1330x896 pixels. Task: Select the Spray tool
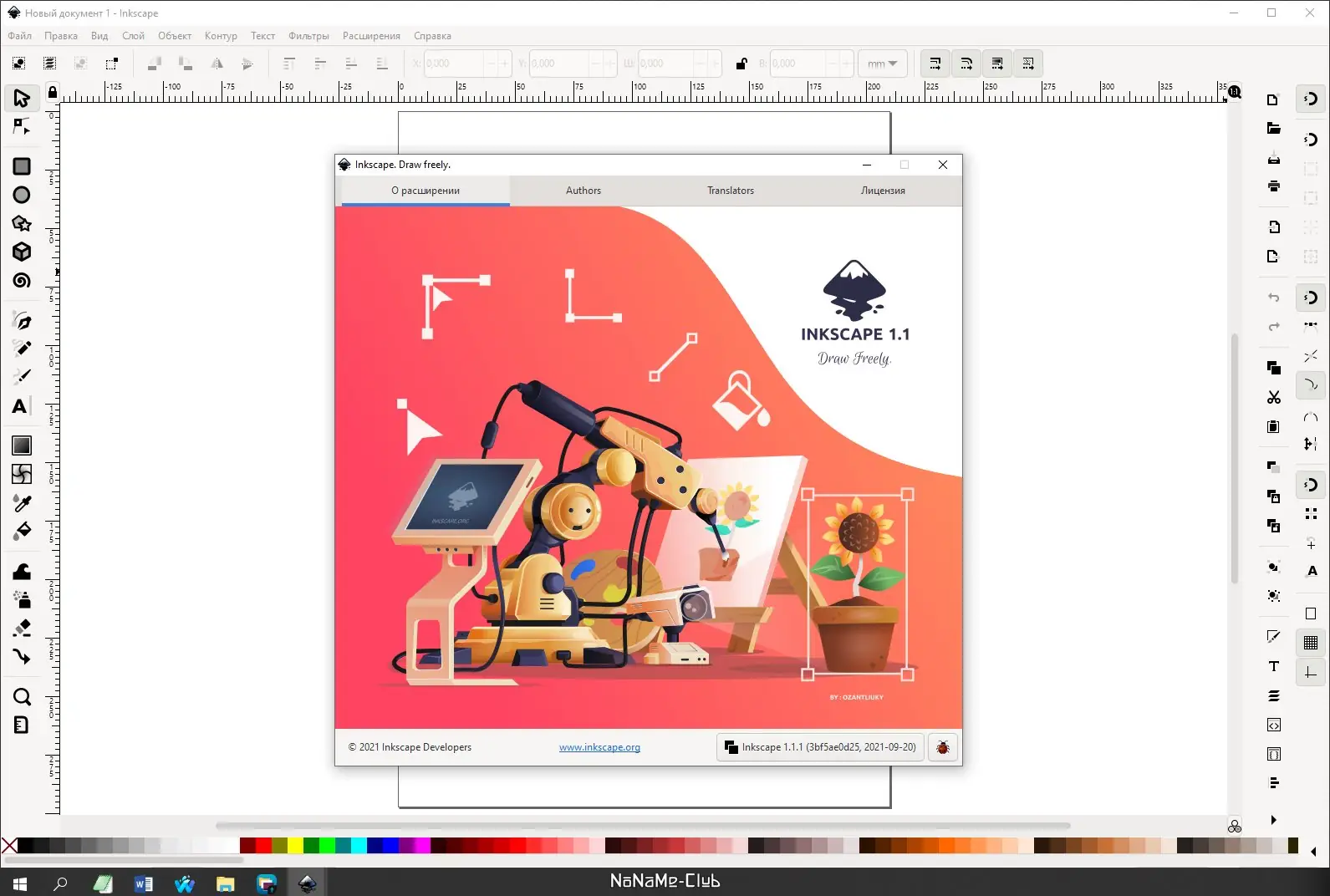tap(22, 599)
